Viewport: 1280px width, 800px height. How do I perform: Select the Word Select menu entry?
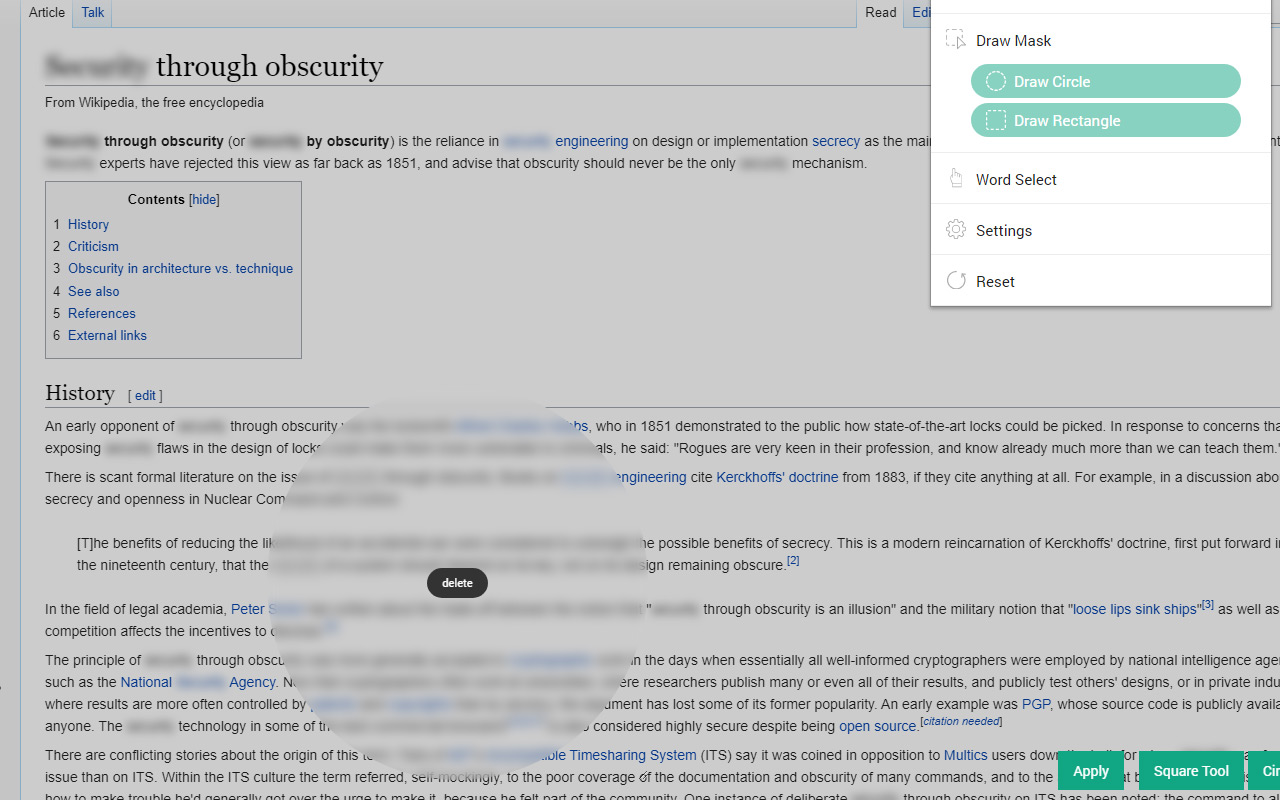pos(1101,179)
